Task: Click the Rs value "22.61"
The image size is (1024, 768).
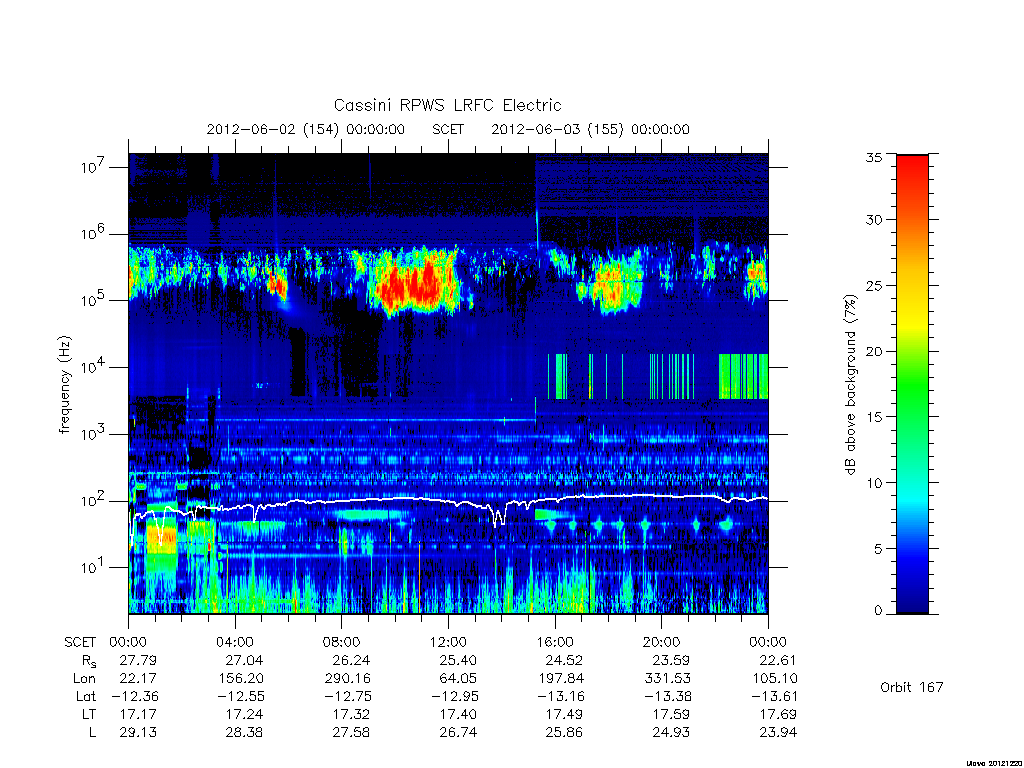Action: click(x=778, y=660)
